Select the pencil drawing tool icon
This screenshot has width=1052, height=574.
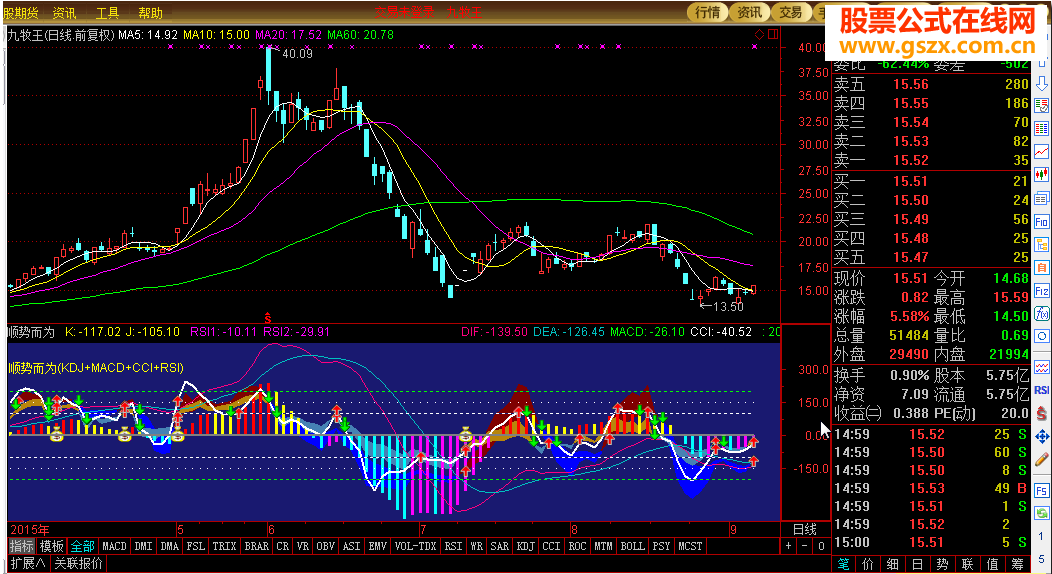[x=1042, y=459]
